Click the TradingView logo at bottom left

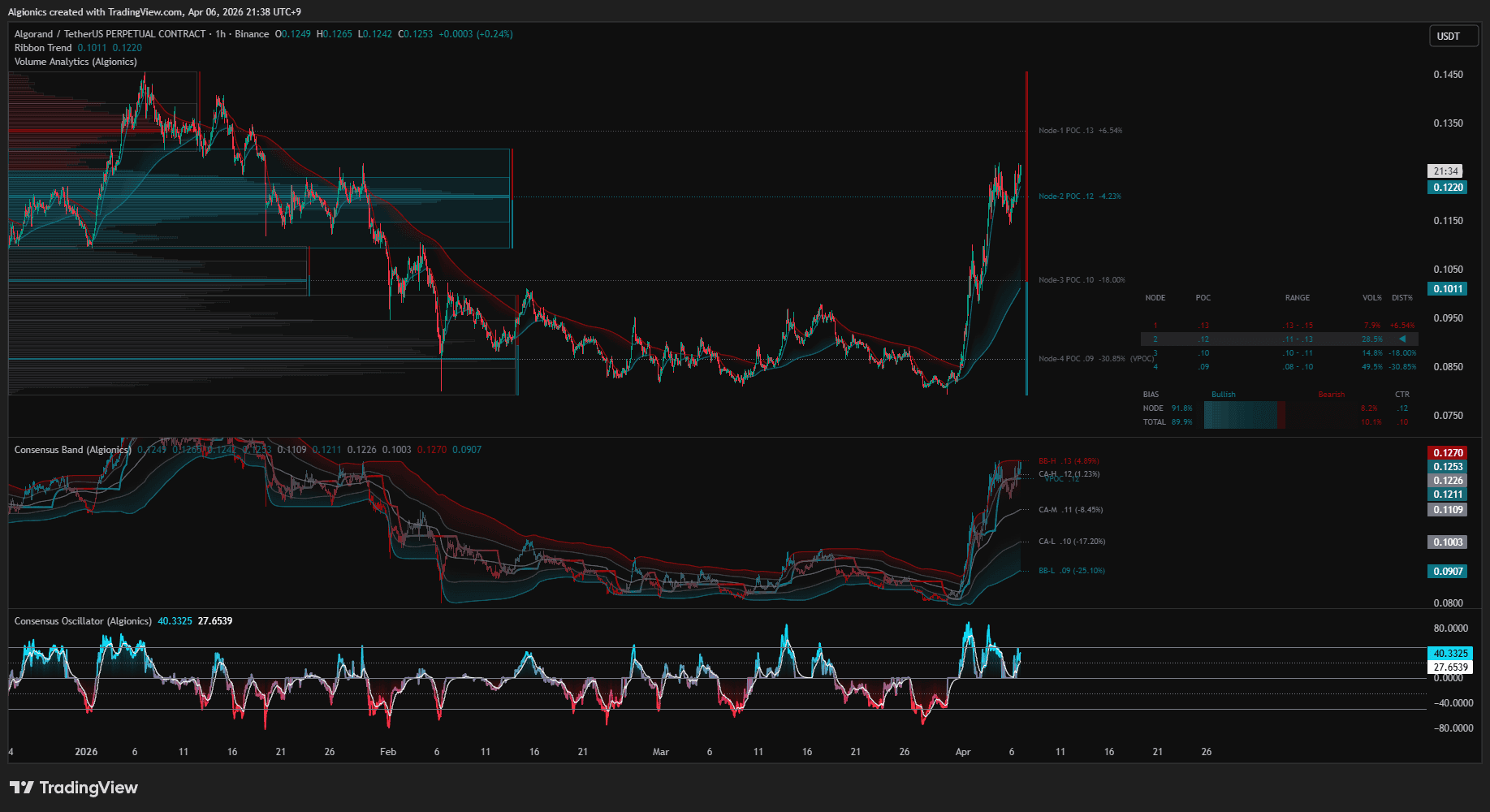pyautogui.click(x=74, y=788)
